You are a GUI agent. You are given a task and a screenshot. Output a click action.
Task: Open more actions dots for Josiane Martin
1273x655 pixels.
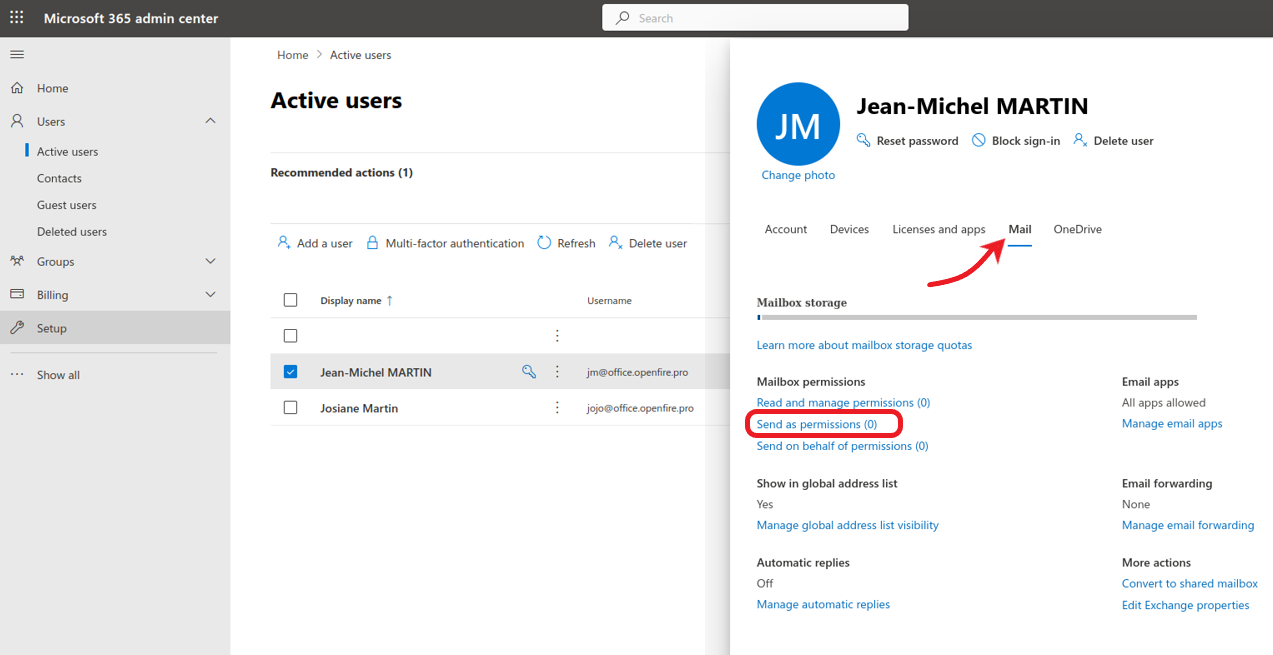click(x=557, y=408)
